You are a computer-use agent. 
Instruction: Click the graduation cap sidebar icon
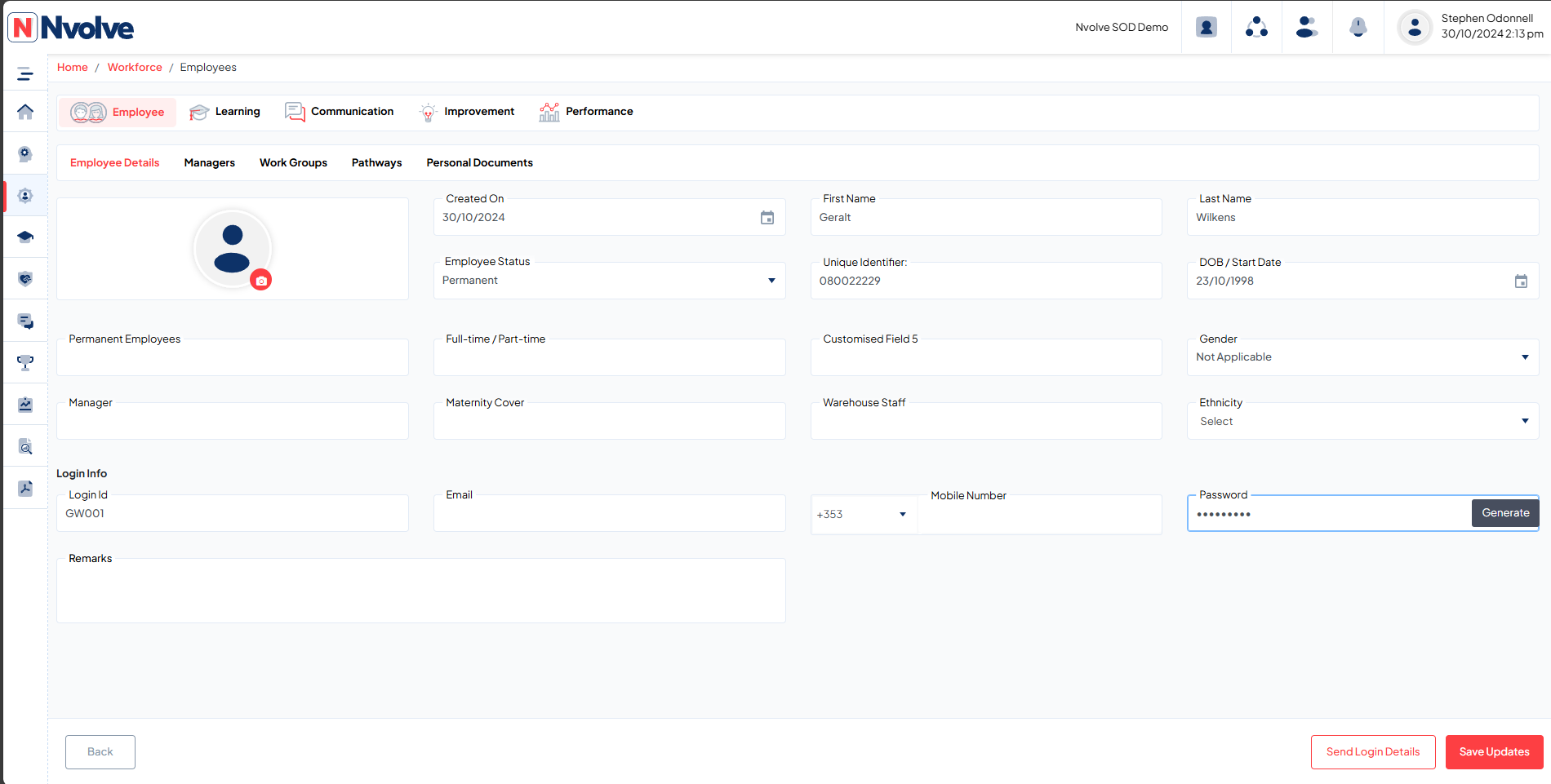tap(25, 237)
